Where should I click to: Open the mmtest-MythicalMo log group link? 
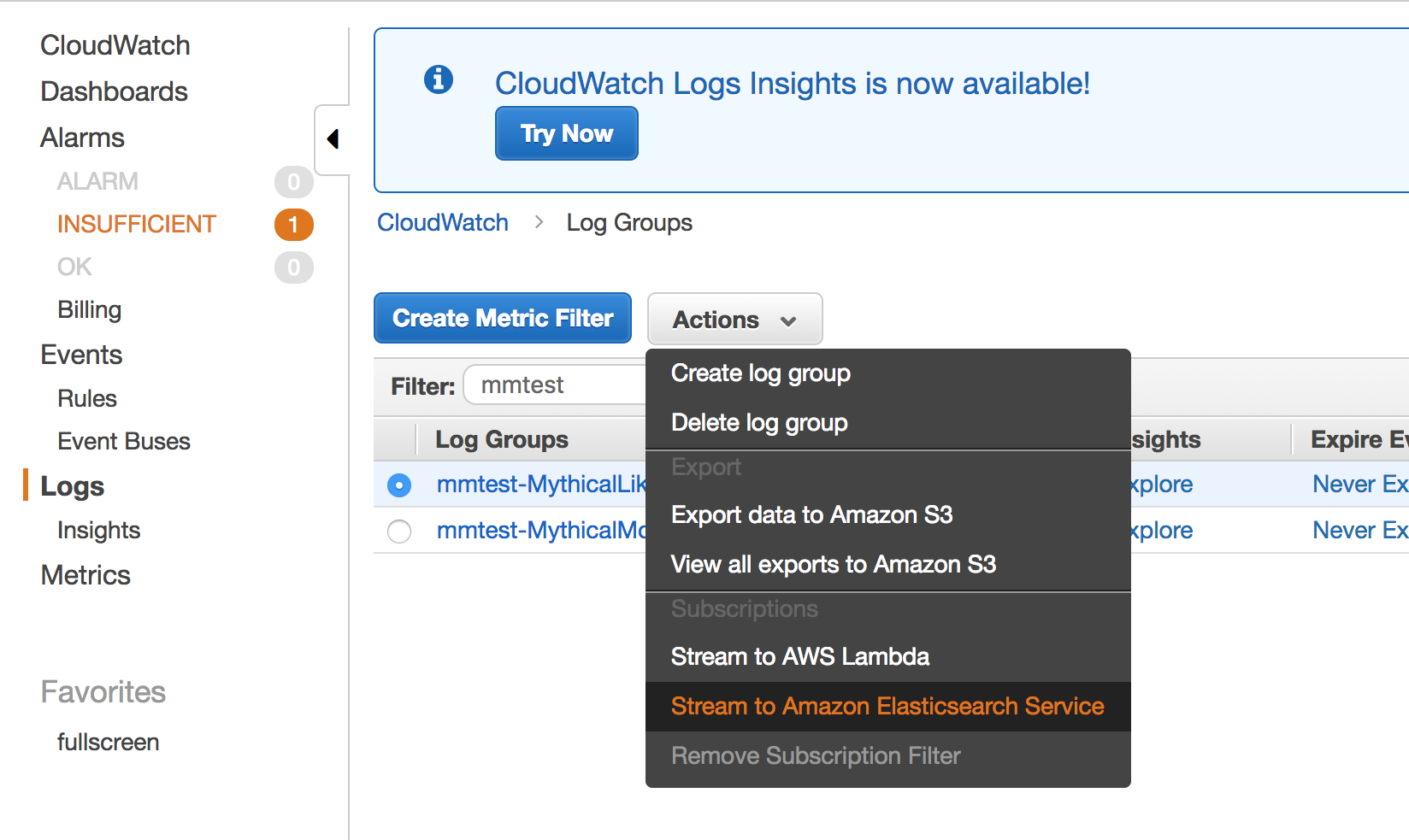541,531
